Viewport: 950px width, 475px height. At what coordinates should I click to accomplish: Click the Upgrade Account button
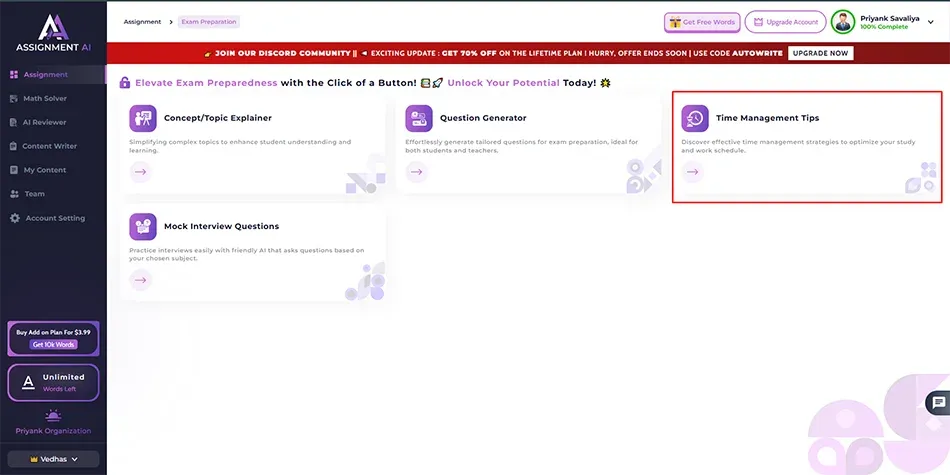(785, 22)
